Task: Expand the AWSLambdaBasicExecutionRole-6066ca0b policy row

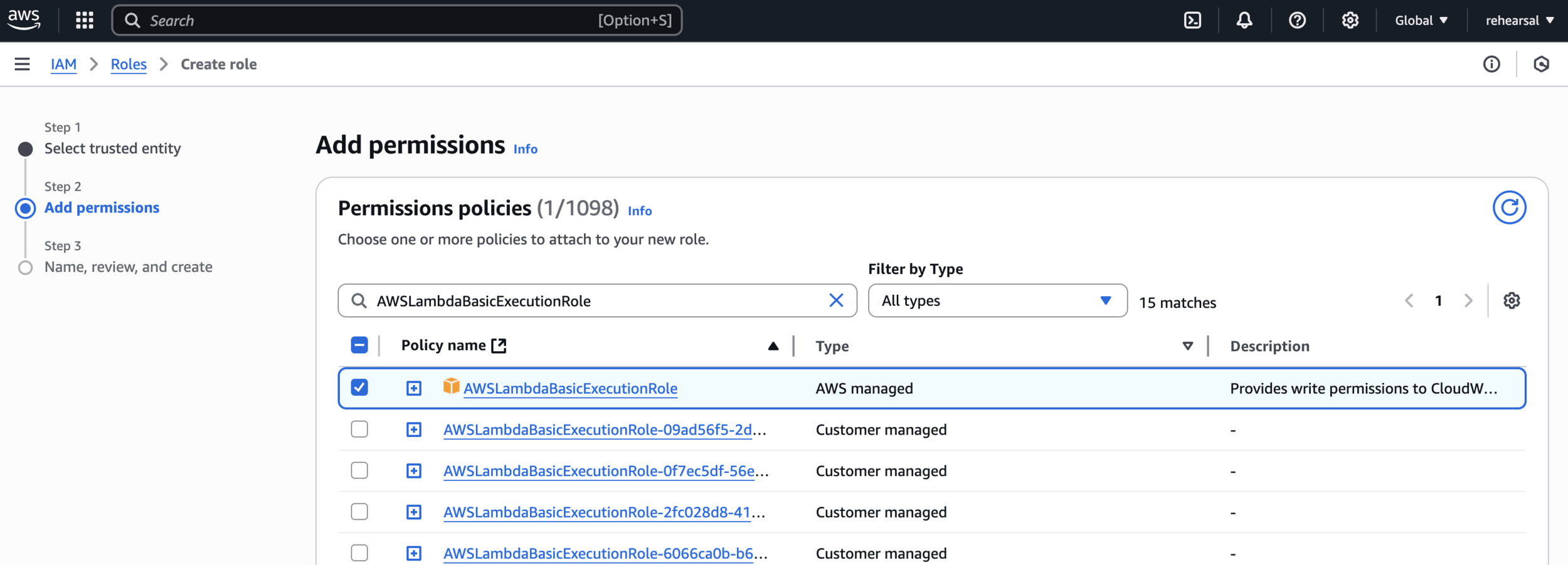Action: (x=414, y=554)
